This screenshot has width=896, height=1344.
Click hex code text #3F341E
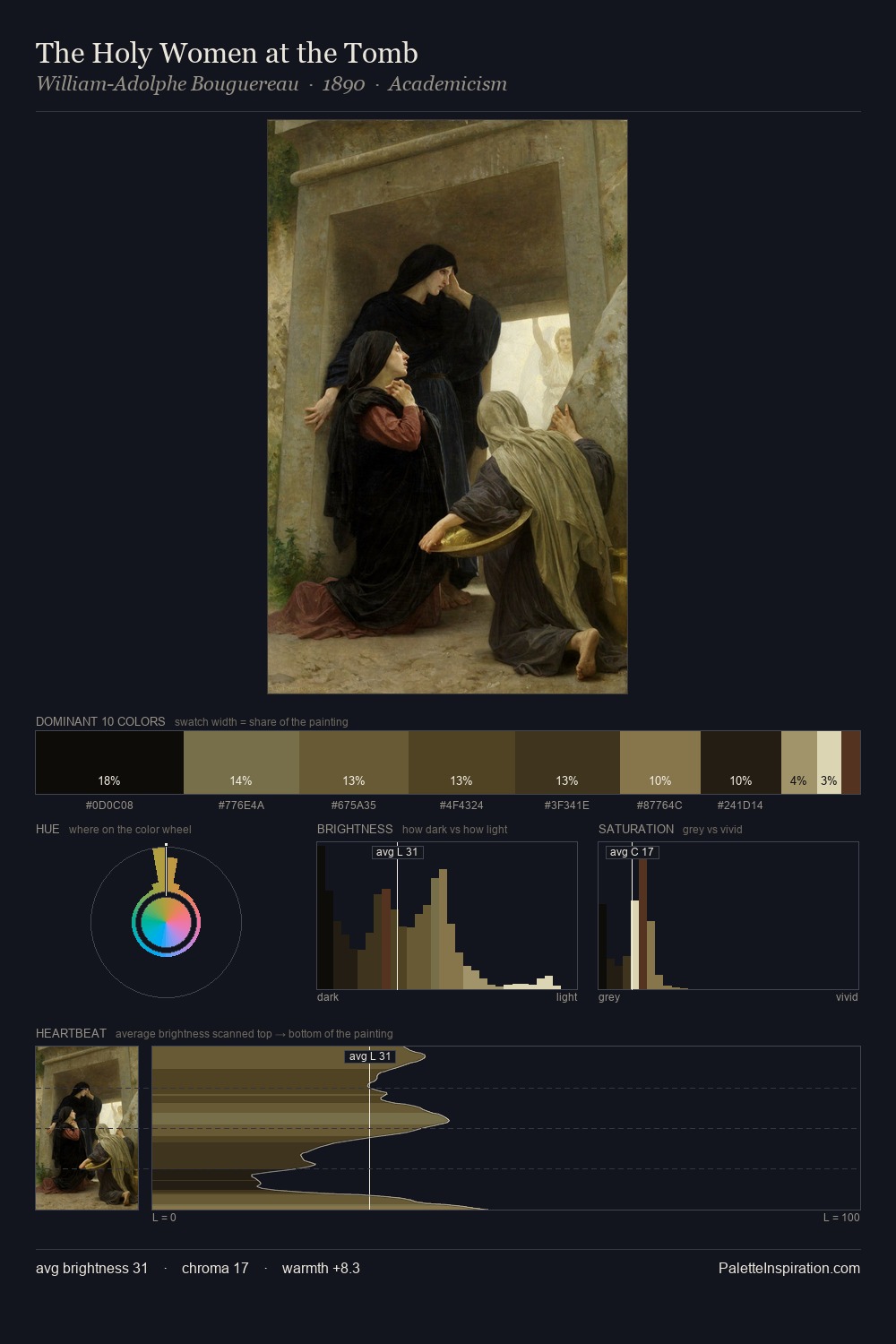coord(567,806)
